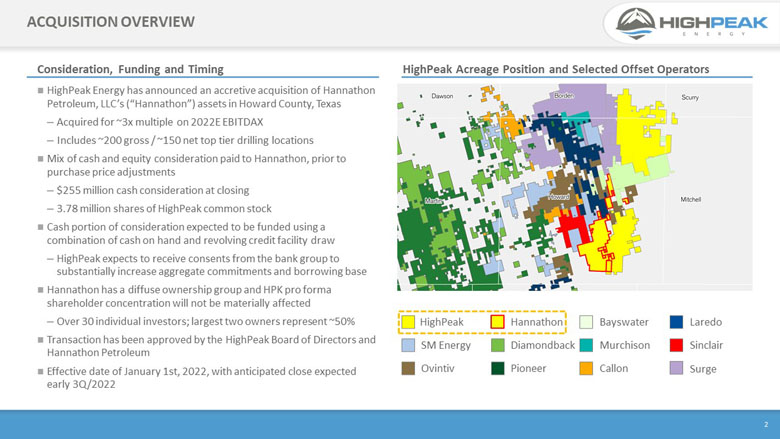The width and height of the screenshot is (780, 439).
Task: Select the Surge purple legend swatch
Action: tap(676, 368)
